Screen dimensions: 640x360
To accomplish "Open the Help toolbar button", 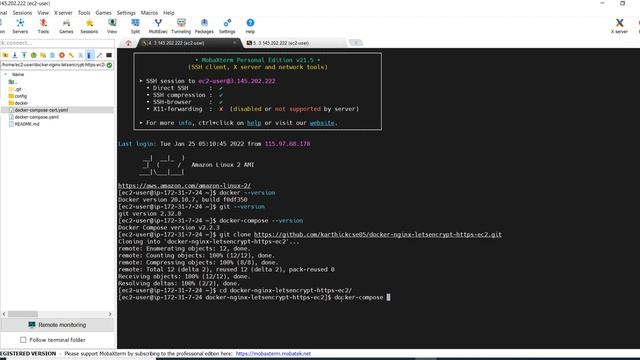I will (x=250, y=26).
